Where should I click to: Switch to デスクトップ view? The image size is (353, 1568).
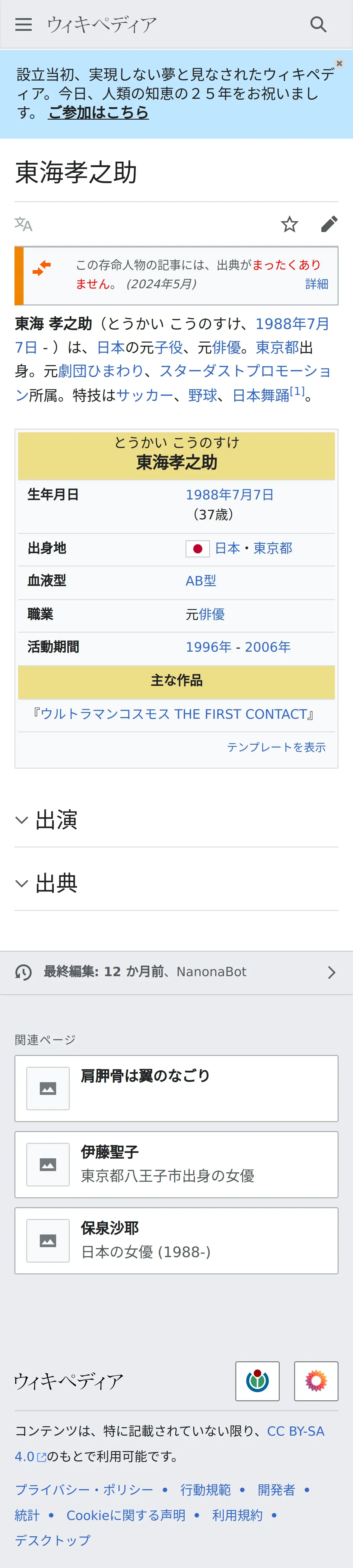tap(53, 1540)
